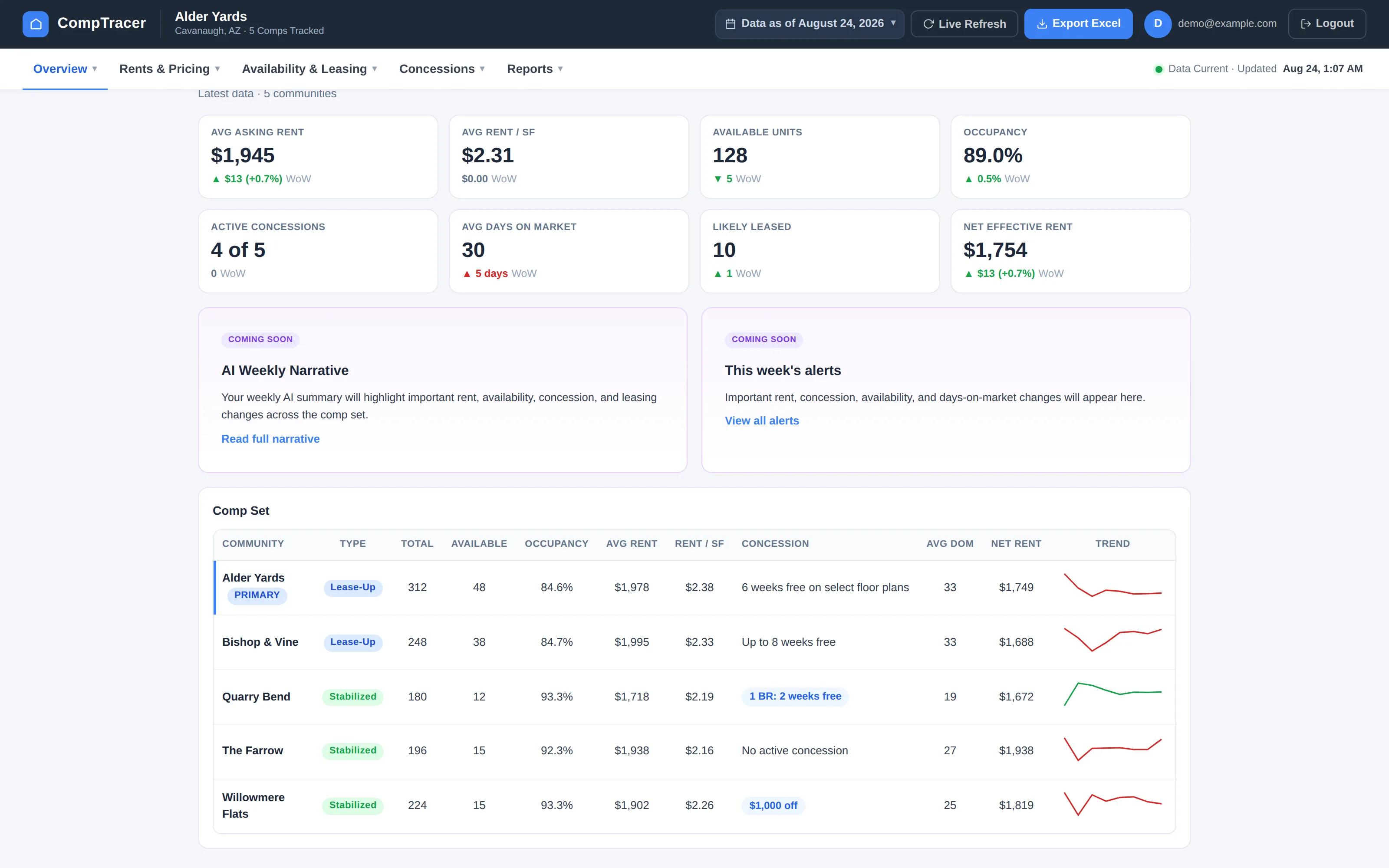Click the green Data Current status dot
1389x868 pixels.
point(1158,69)
